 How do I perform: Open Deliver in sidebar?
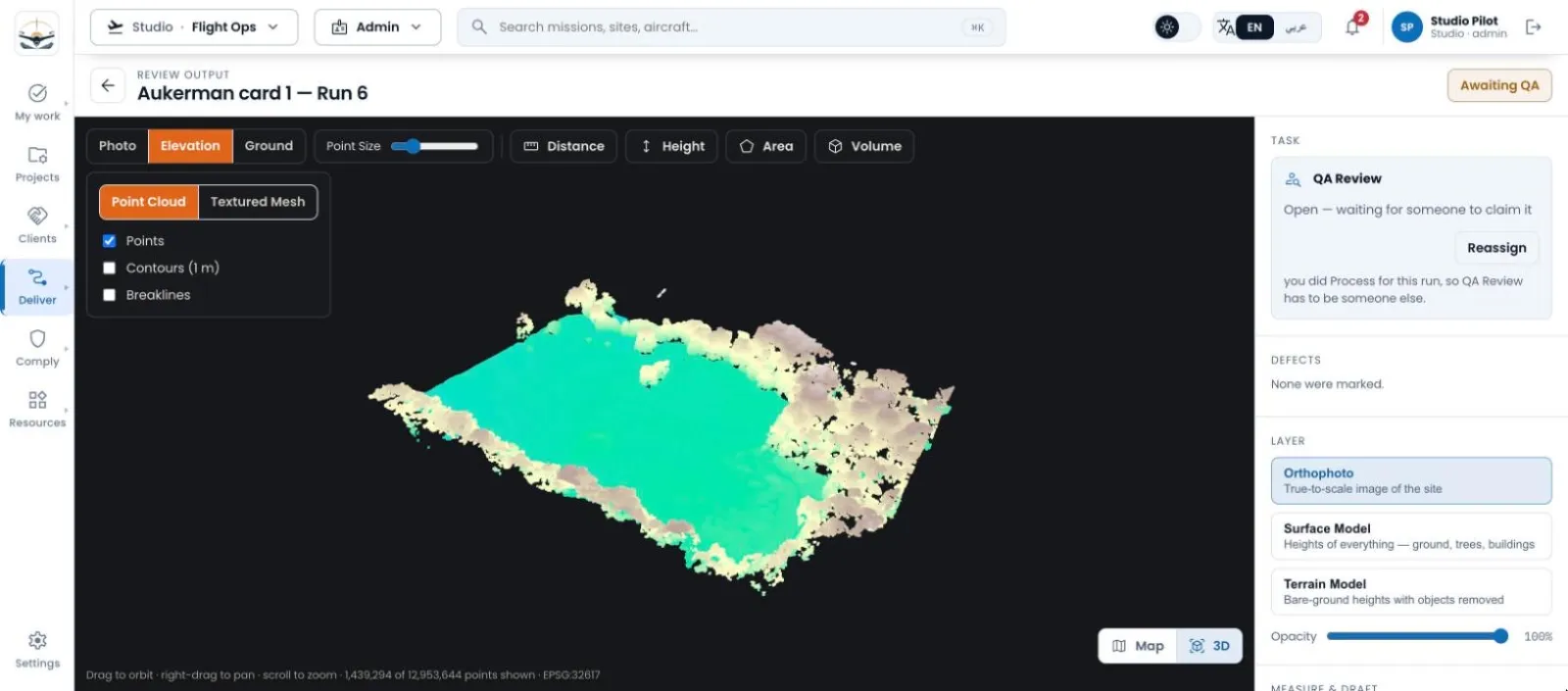(37, 286)
